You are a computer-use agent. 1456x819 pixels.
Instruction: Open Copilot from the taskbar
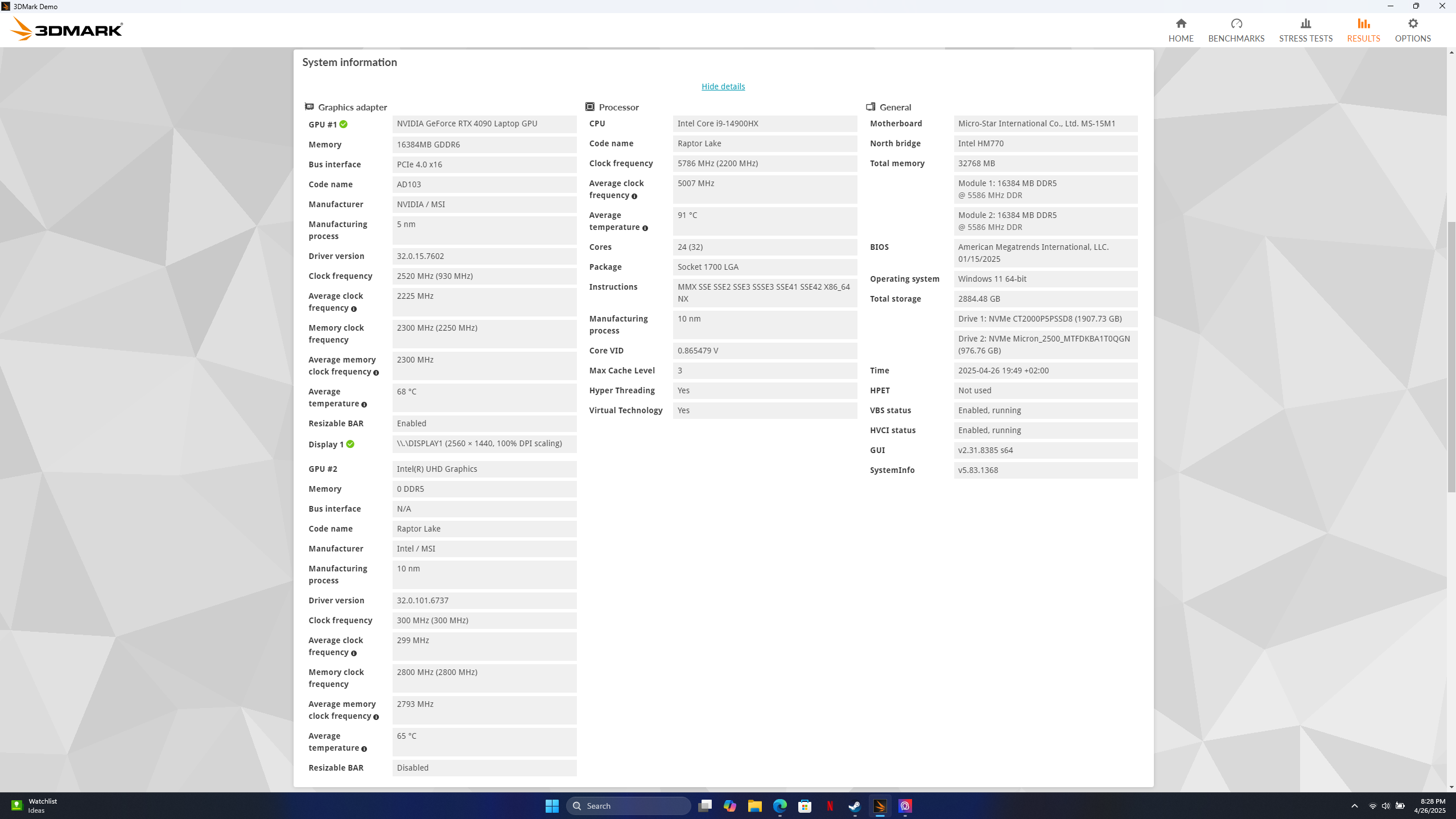(x=729, y=805)
